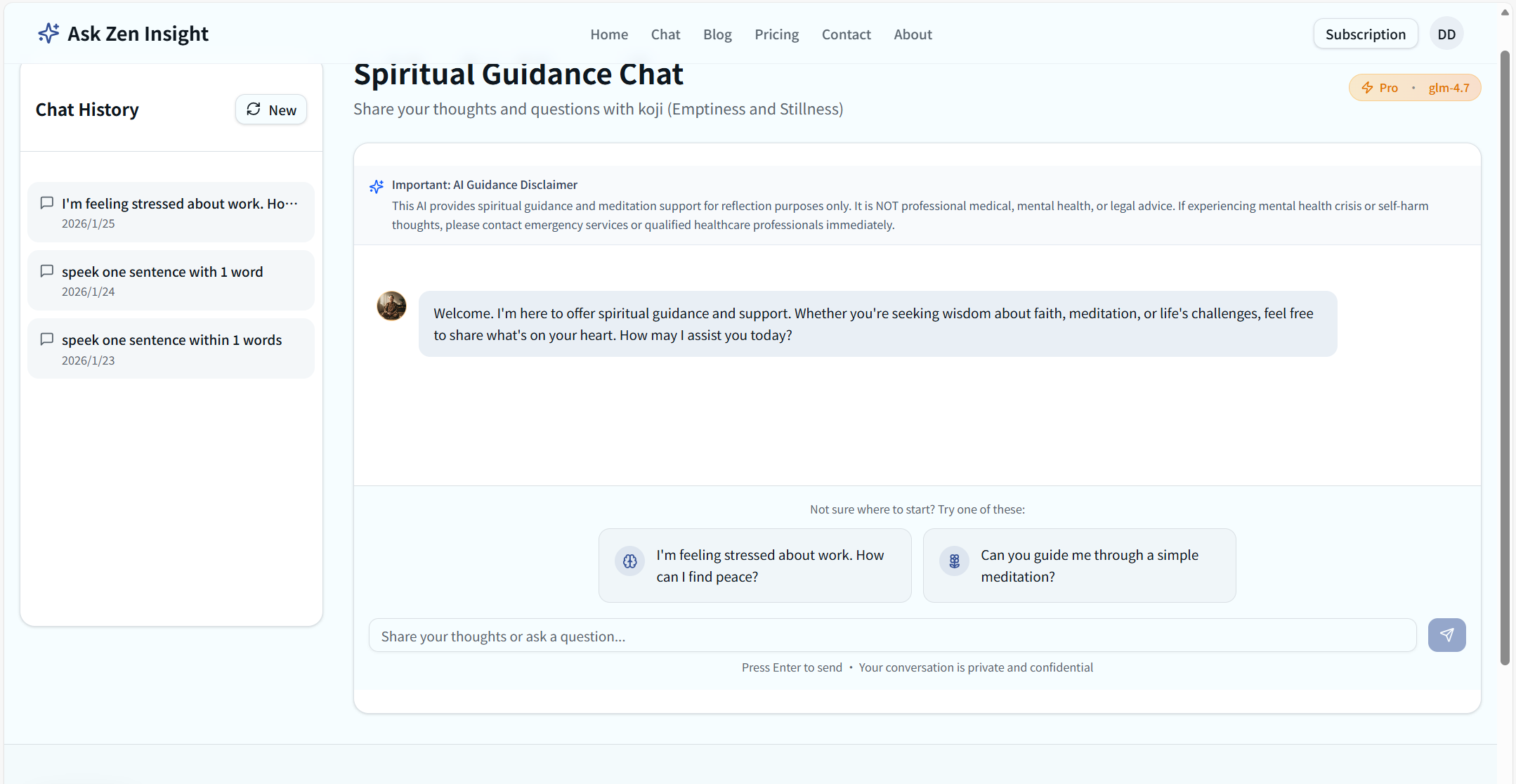Viewport: 1516px width, 784px height.
Task: Click the Ask Zen Insight sparkle logo icon
Action: 48,33
